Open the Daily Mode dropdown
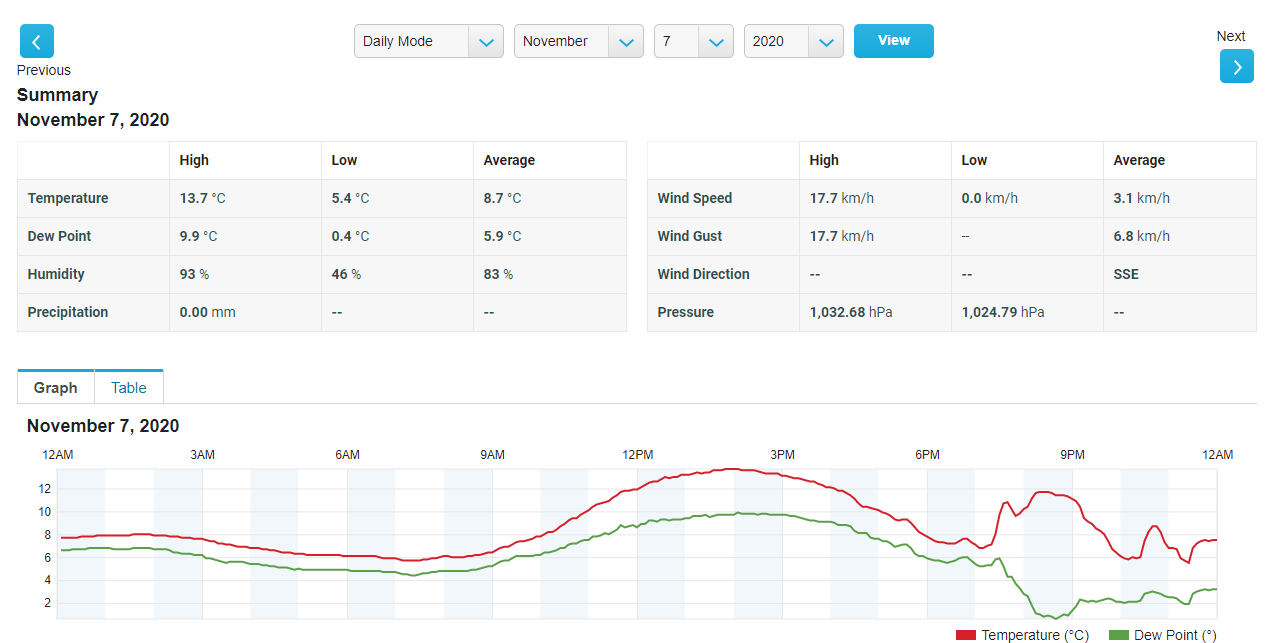Image resolution: width=1266 pixels, height=643 pixels. pyautogui.click(x=428, y=41)
